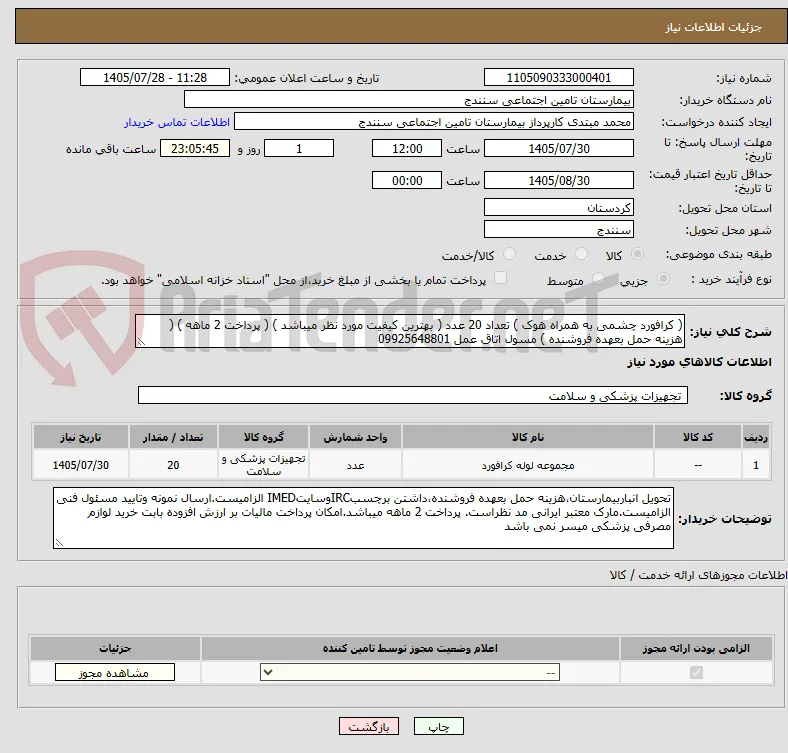This screenshot has height=753, width=788.
Task: Click the general need description text area
Action: click(x=410, y=332)
